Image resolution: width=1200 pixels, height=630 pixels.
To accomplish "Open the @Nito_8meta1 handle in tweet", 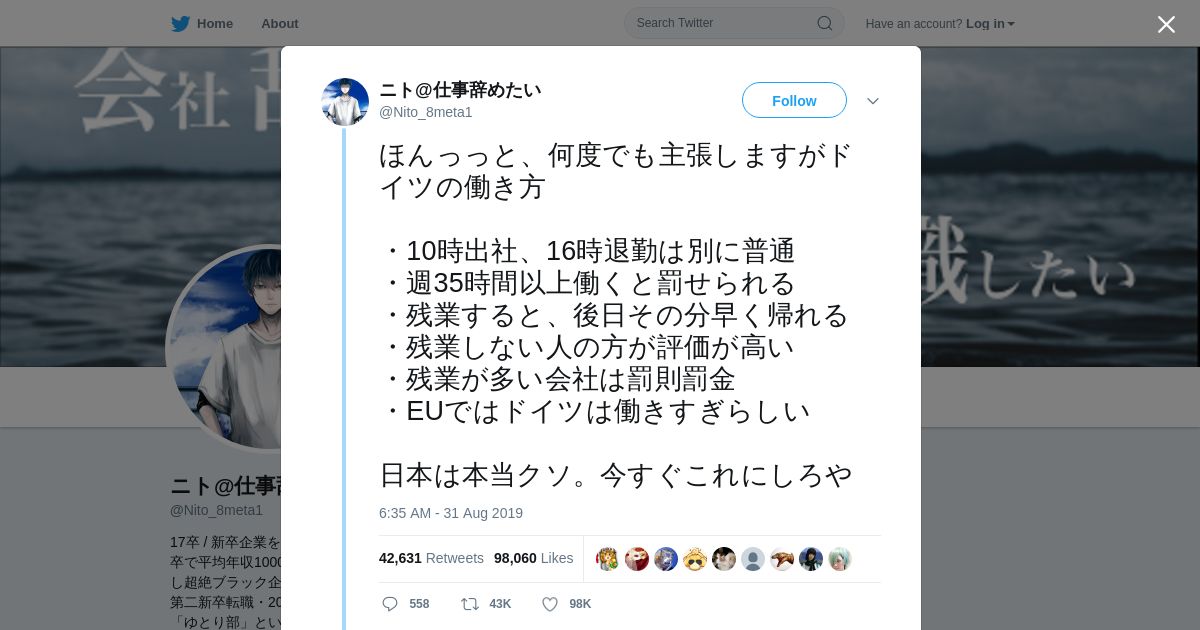I will [426, 112].
